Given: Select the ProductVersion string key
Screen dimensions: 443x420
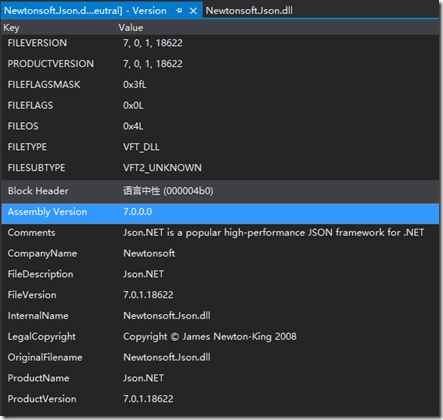Looking at the screenshot, I should tap(42, 399).
